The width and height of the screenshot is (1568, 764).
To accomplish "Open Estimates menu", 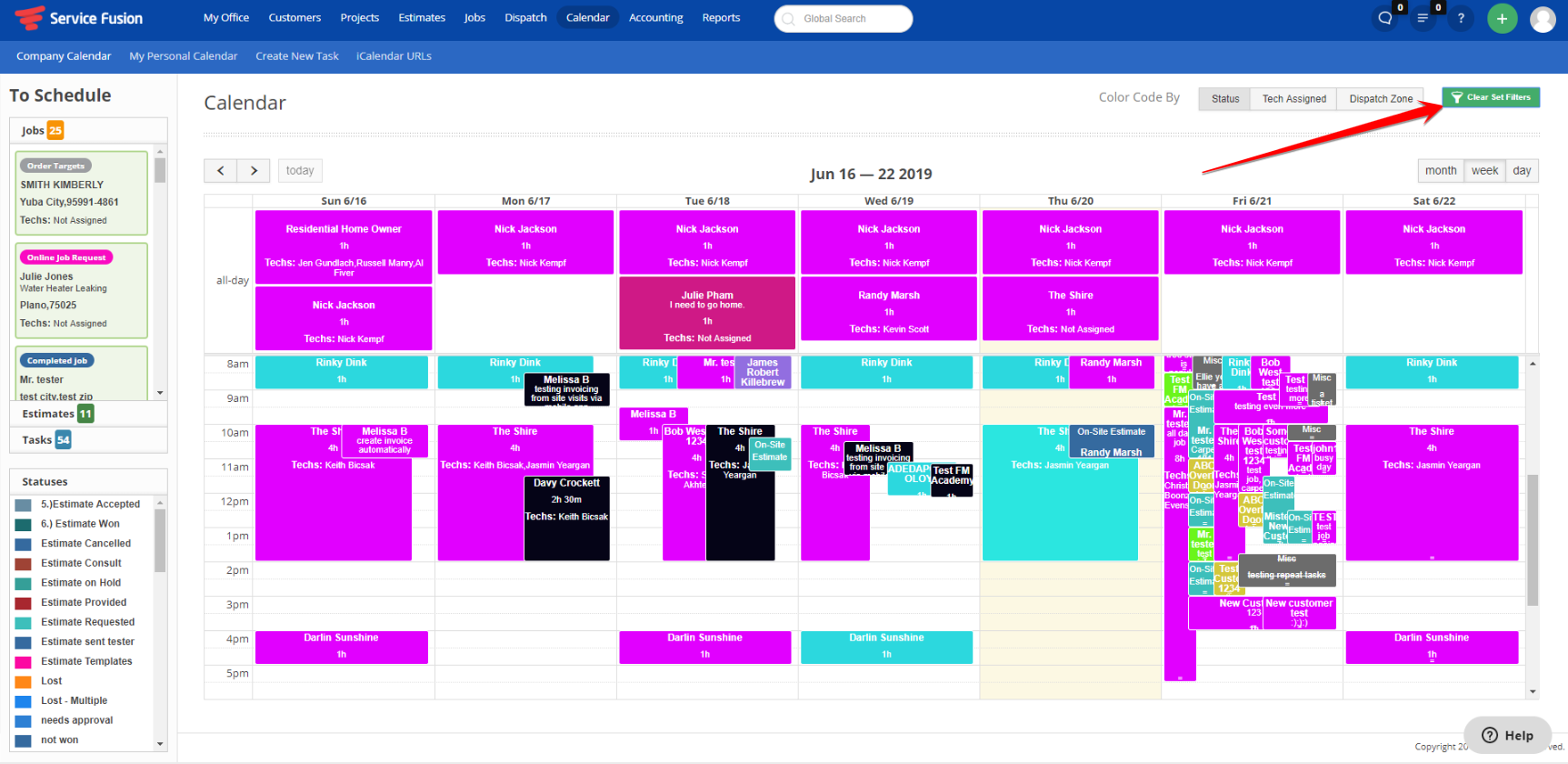I will [x=422, y=17].
